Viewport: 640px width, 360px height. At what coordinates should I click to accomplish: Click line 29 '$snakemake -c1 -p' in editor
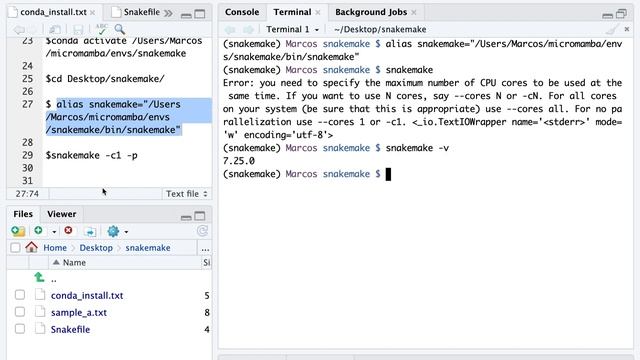tap(92, 155)
